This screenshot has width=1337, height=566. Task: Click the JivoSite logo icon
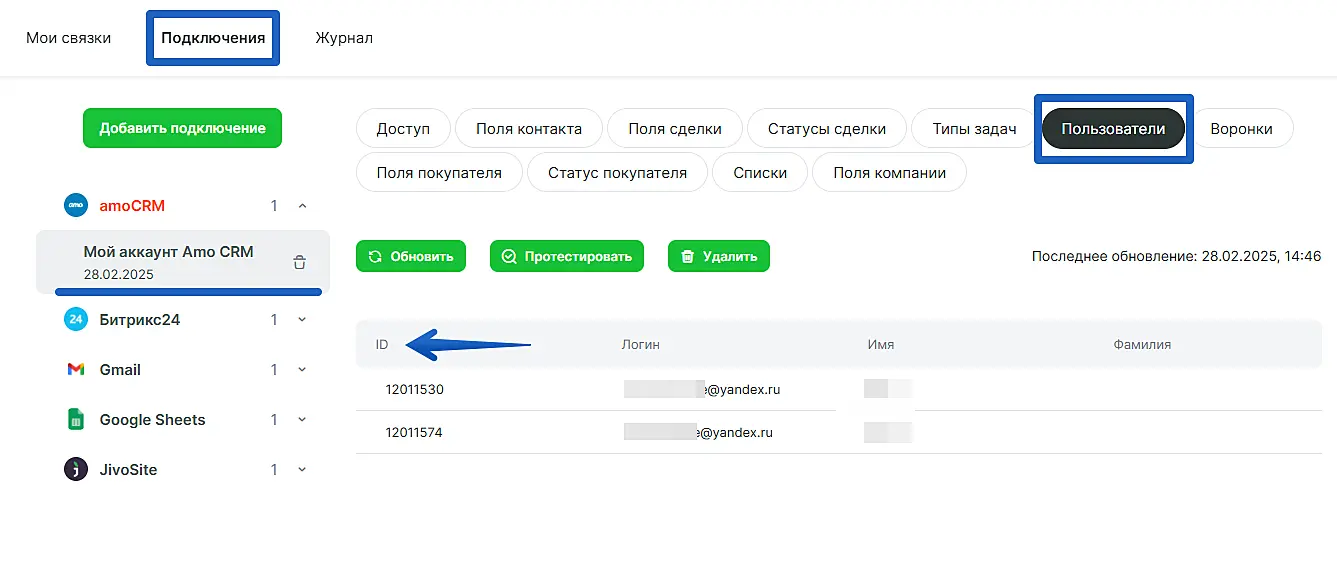[76, 470]
